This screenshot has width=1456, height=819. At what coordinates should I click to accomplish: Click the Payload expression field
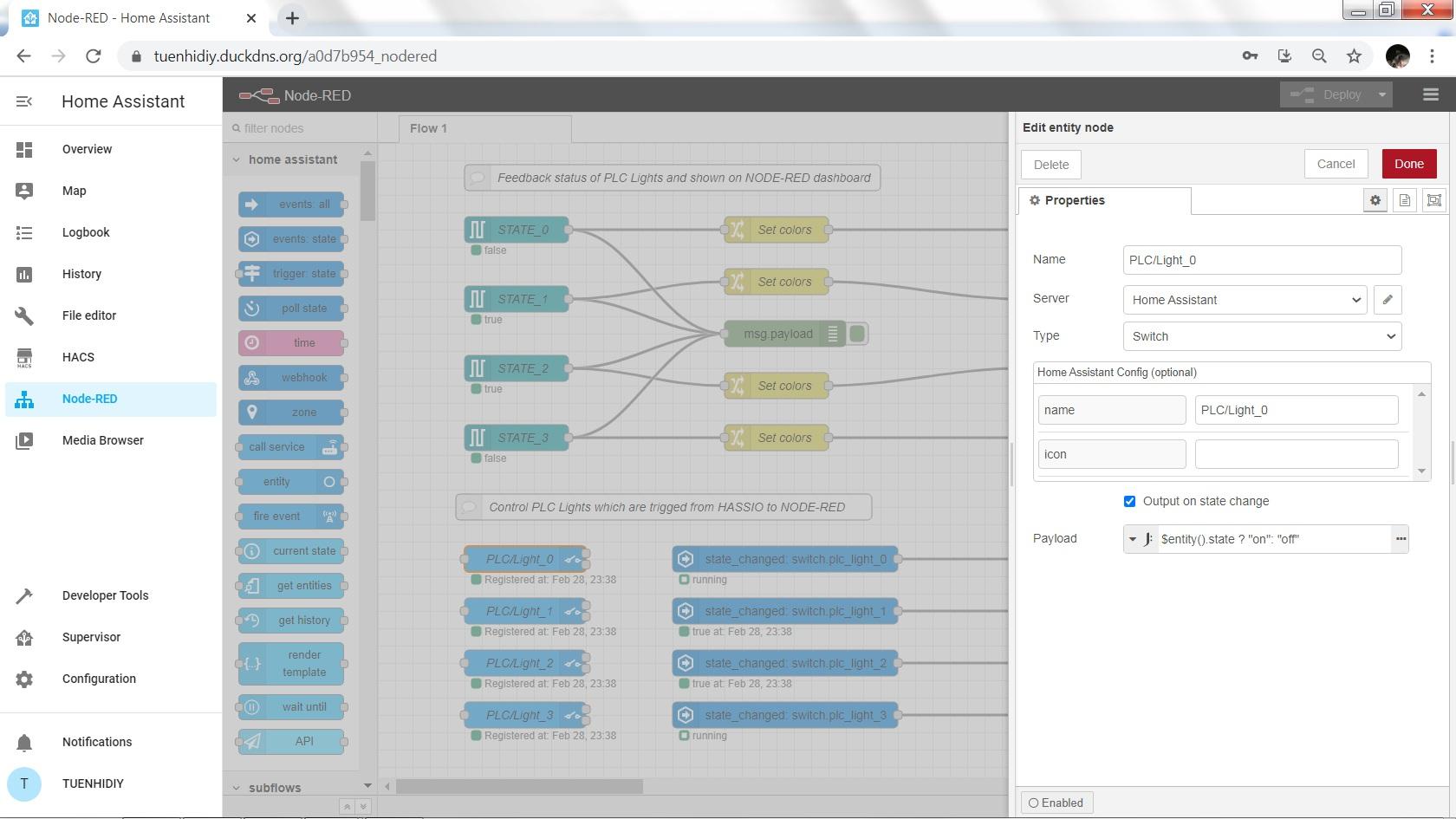[x=1274, y=539]
